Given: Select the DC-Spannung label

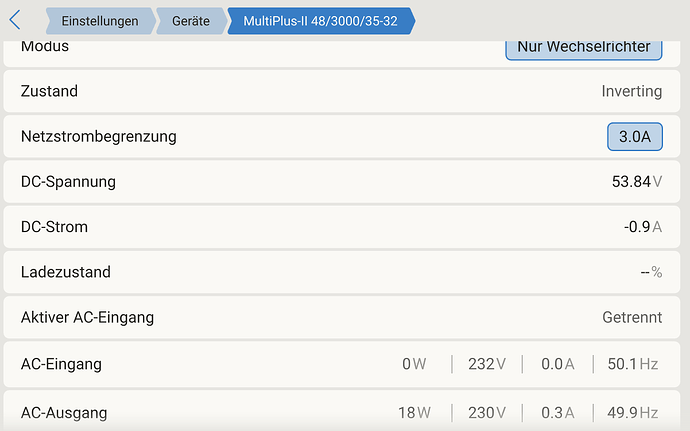Looking at the screenshot, I should 68,182.
